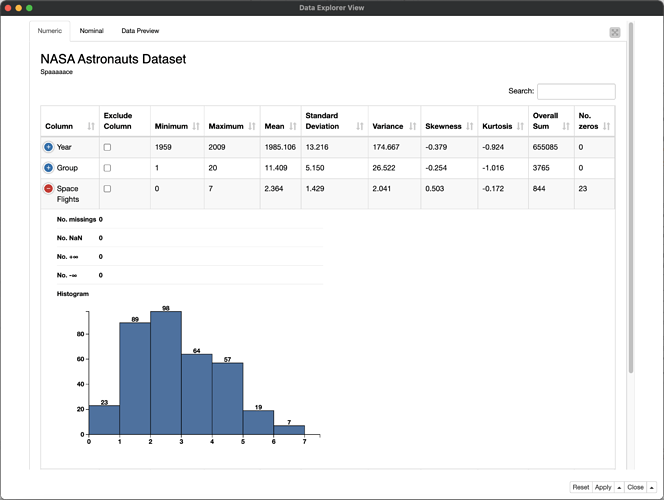664x500 pixels.
Task: Toggle fullscreen icon at top right
Action: 615,32
